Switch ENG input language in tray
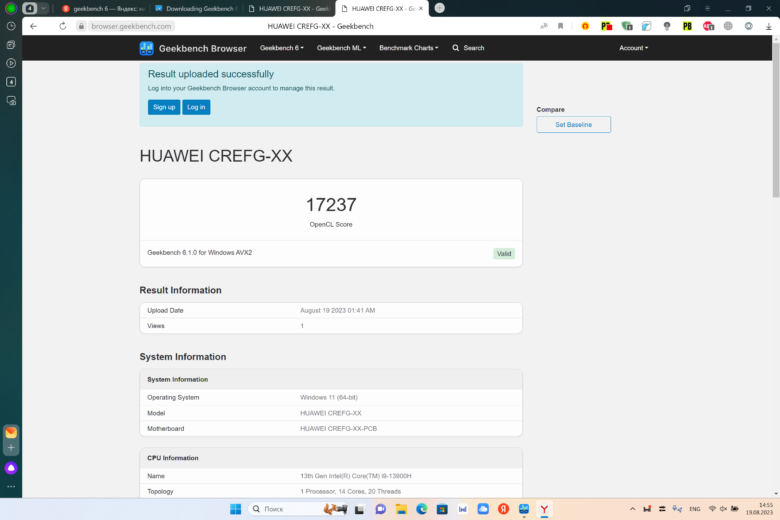 coord(694,509)
